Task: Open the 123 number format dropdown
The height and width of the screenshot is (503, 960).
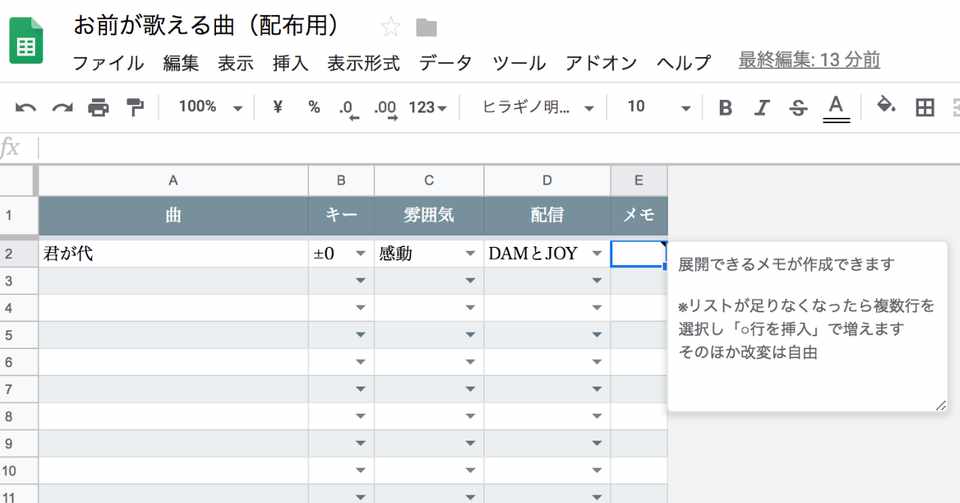Action: [427, 108]
